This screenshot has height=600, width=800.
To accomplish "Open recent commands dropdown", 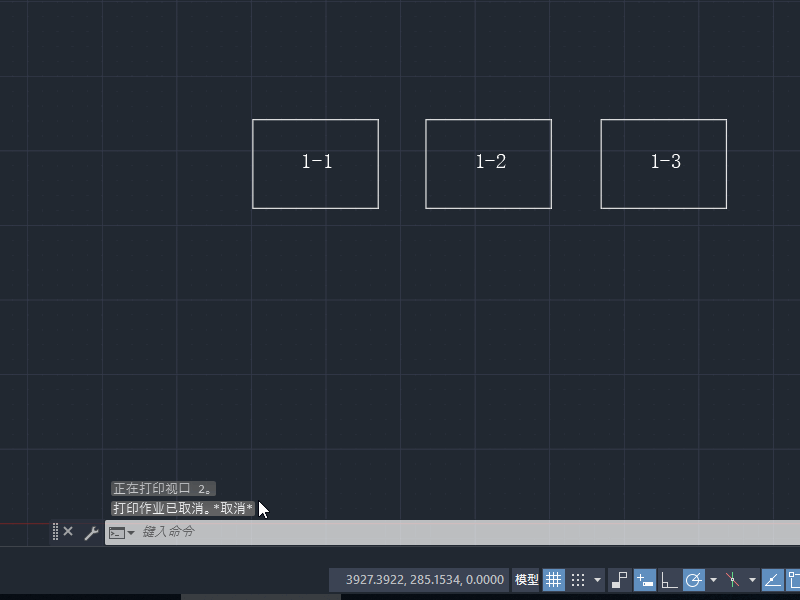I will coord(121,533).
